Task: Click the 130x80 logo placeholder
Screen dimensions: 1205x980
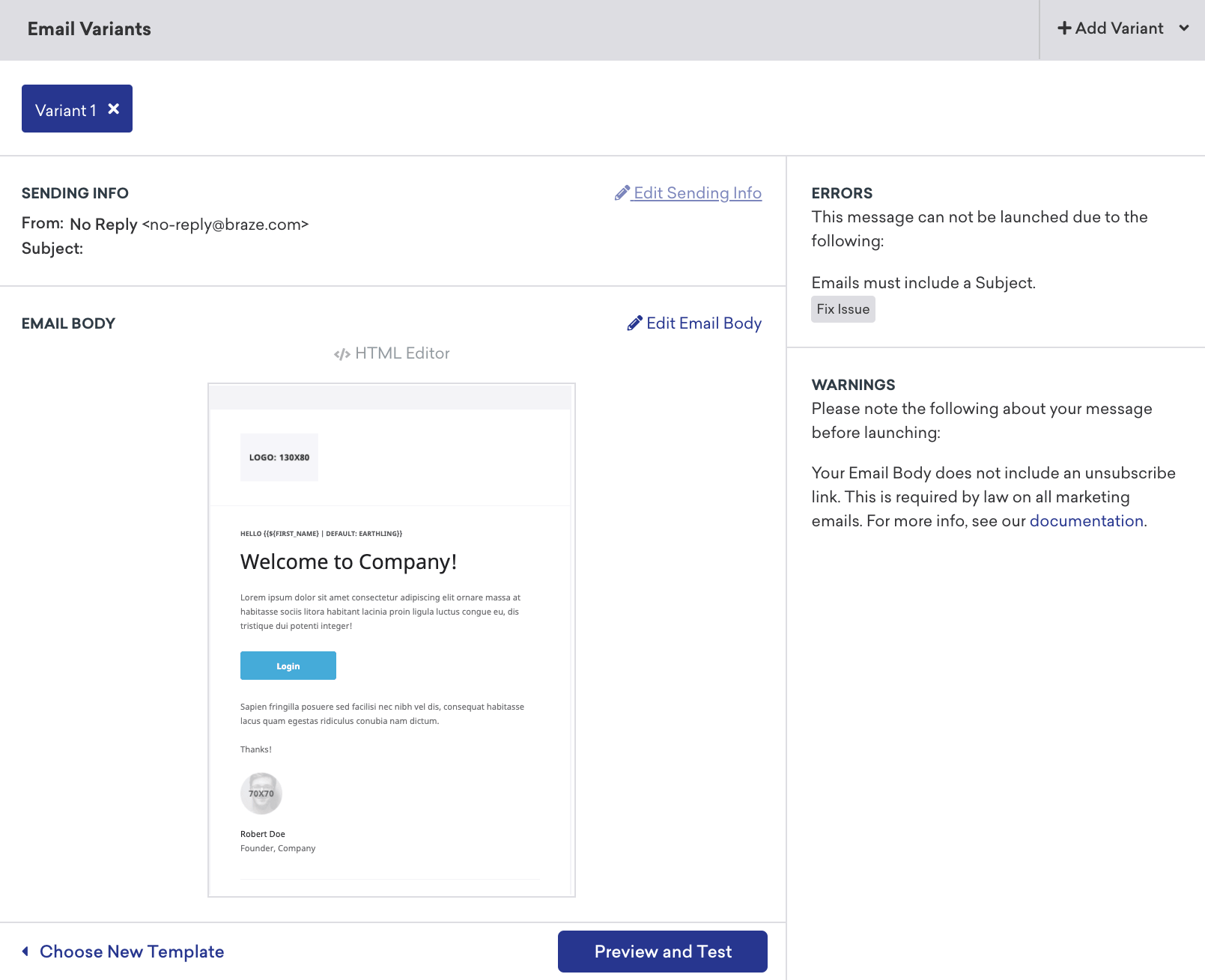Action: tap(279, 457)
